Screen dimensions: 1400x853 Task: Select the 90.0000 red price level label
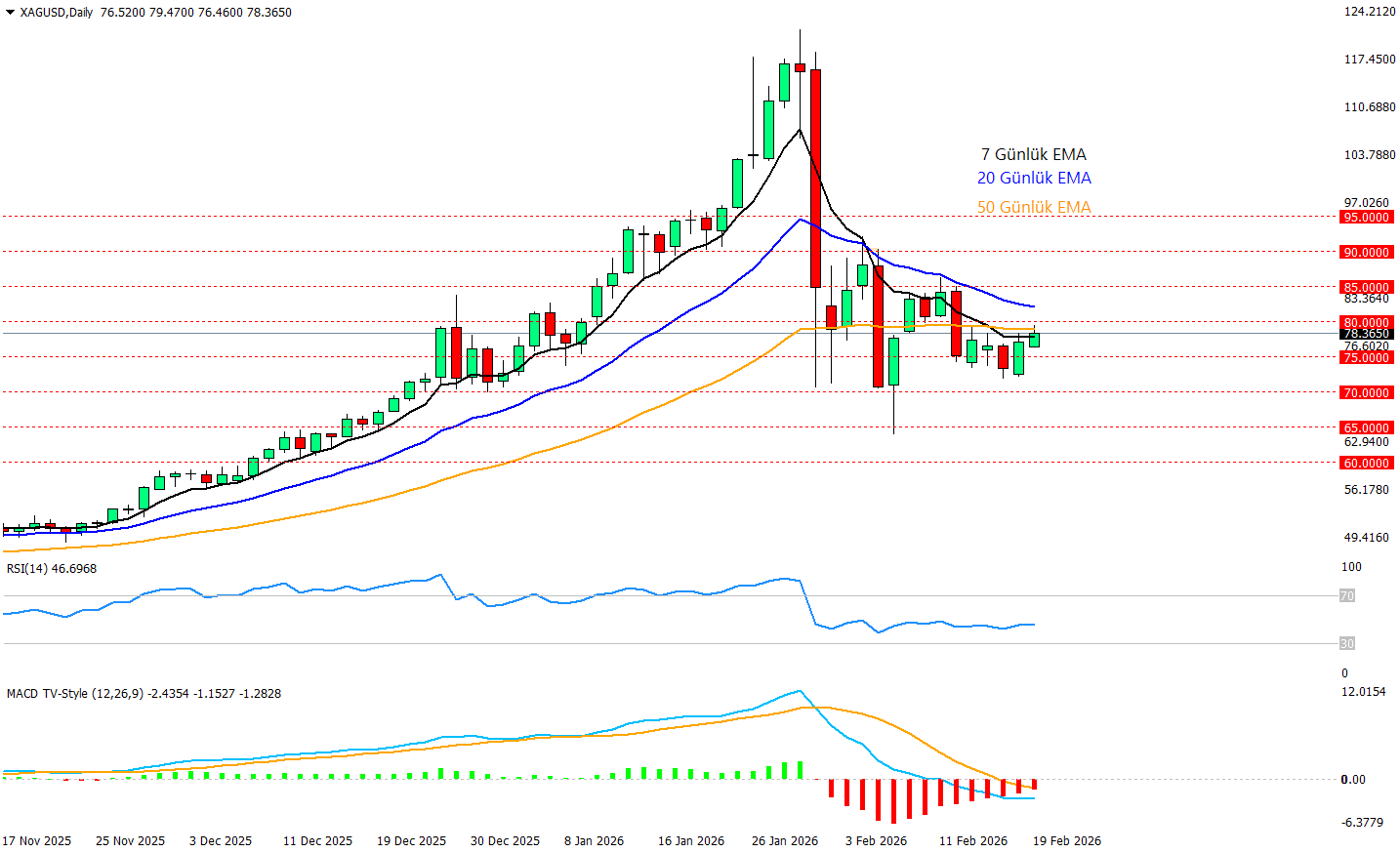tap(1366, 253)
